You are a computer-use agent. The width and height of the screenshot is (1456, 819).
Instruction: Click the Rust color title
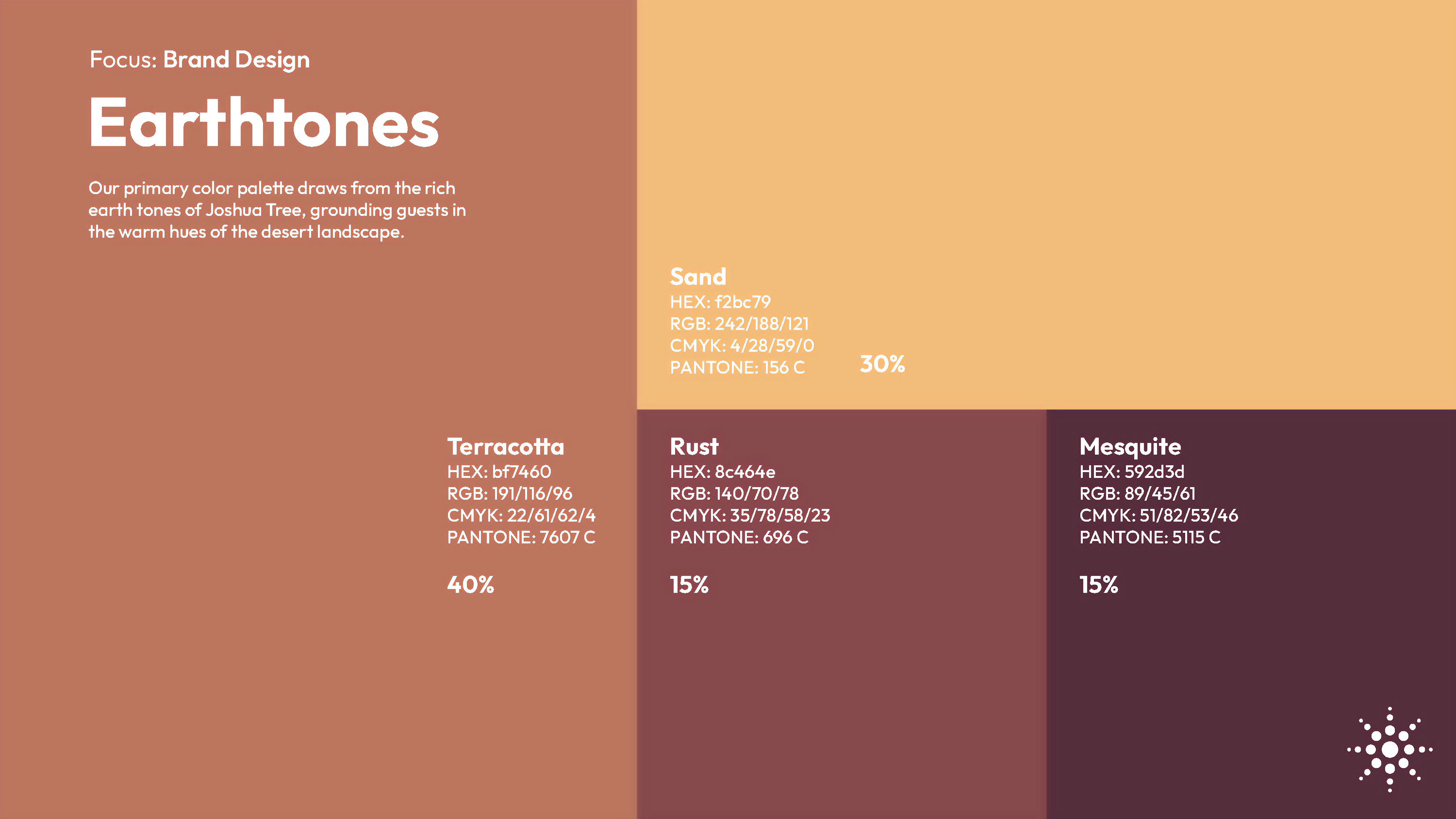694,446
